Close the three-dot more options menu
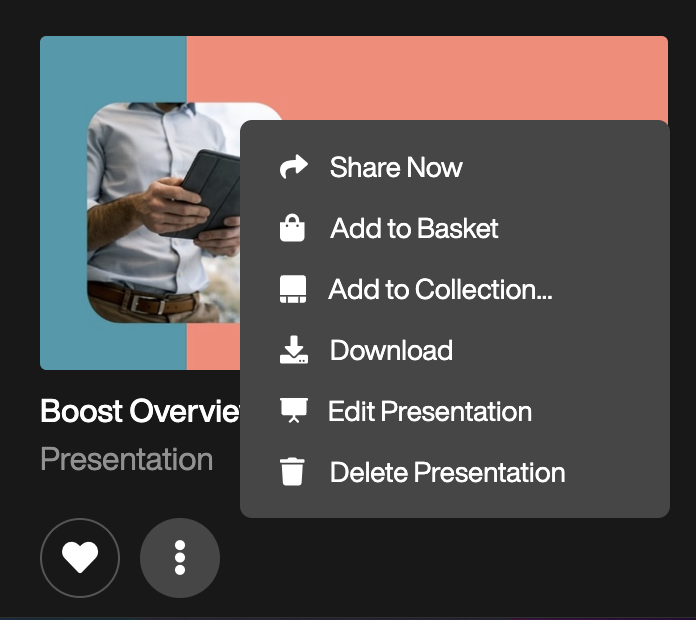Image resolution: width=696 pixels, height=620 pixels. click(x=180, y=557)
